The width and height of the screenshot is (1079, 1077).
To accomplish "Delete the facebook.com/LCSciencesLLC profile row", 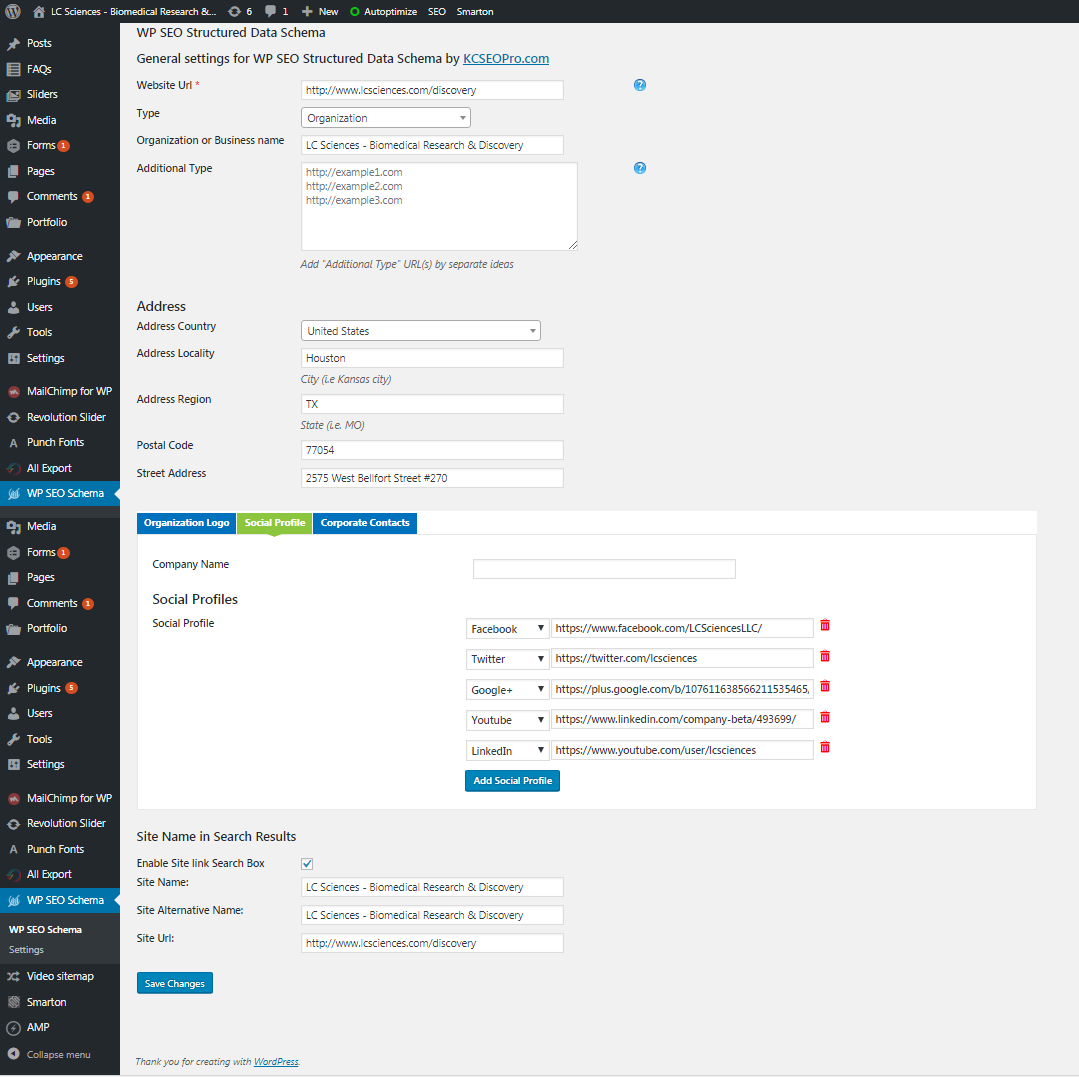I will click(825, 626).
